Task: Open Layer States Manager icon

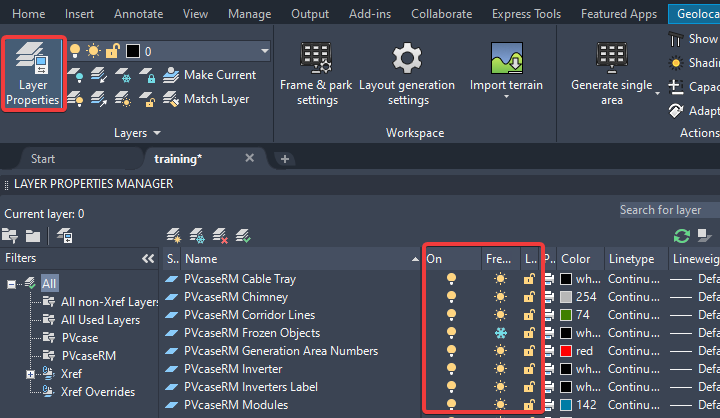Action: [64, 236]
